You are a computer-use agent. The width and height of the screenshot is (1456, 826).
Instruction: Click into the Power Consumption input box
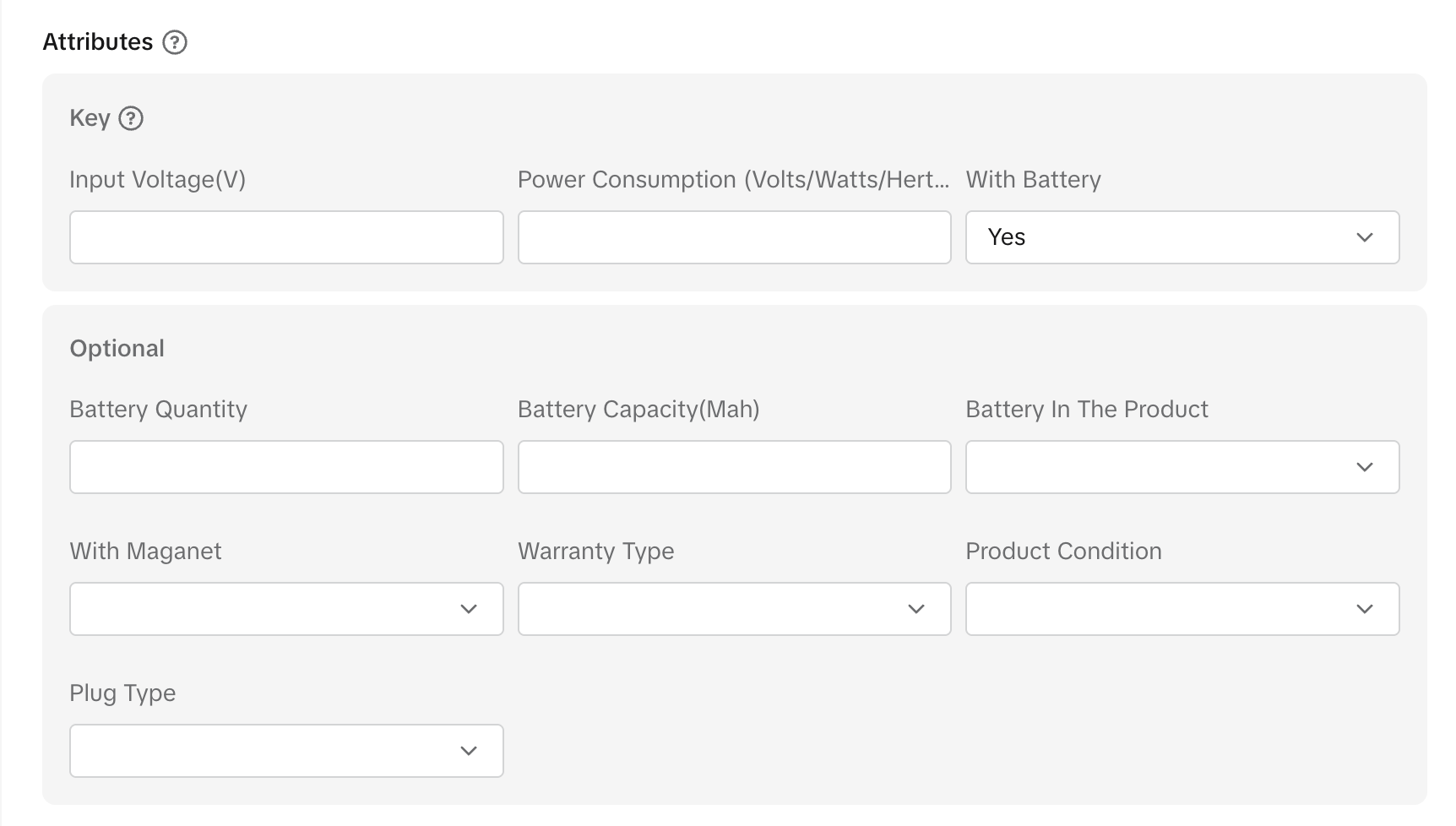(x=734, y=237)
